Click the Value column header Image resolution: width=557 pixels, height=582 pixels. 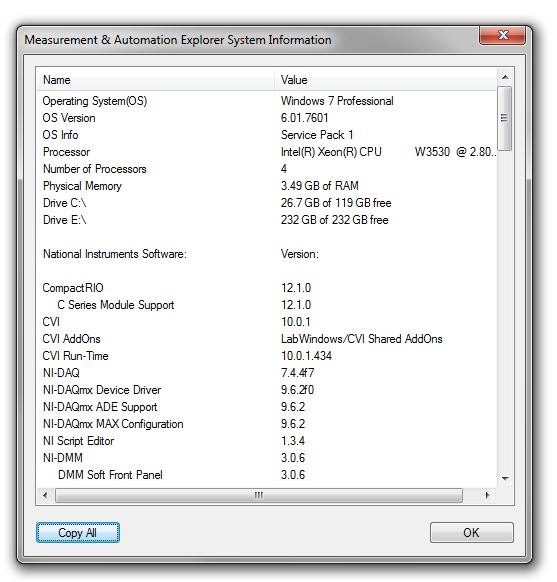(x=385, y=80)
